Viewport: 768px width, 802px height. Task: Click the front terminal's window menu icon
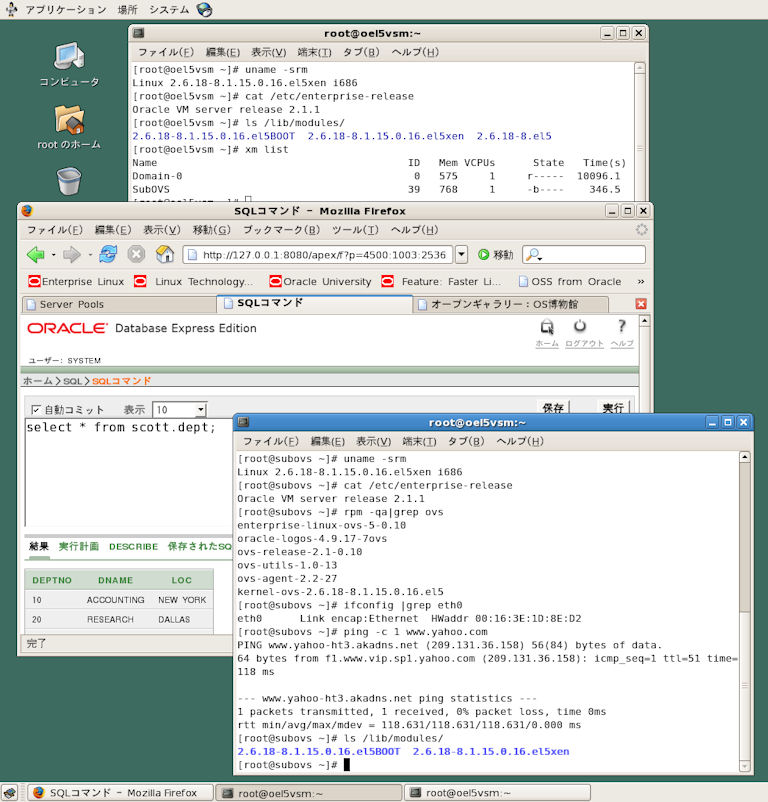pos(243,422)
